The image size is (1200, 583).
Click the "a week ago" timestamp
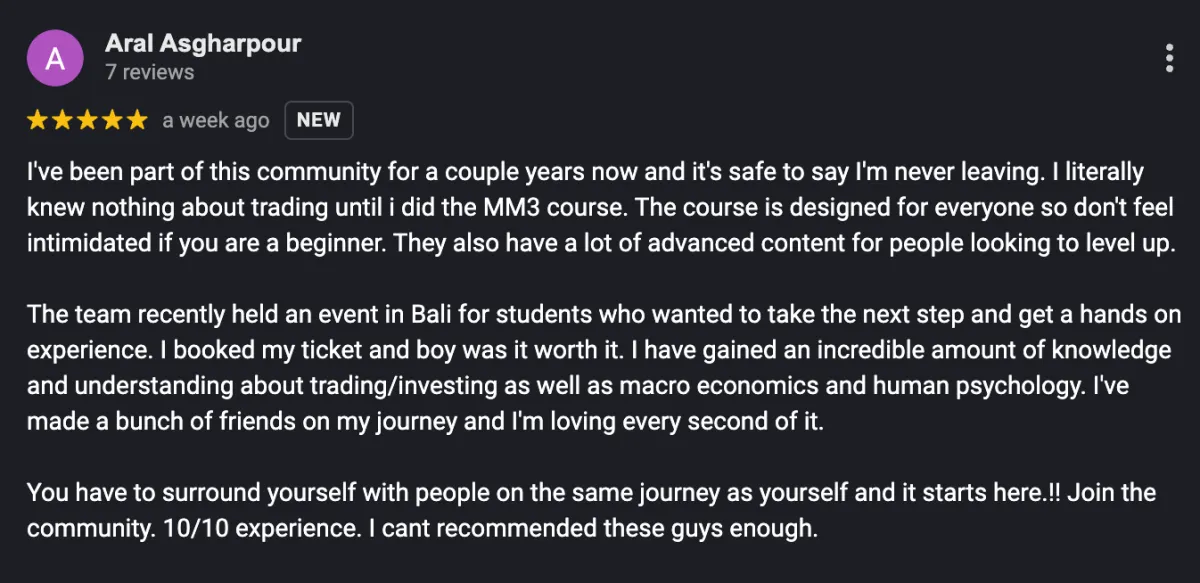click(x=216, y=120)
